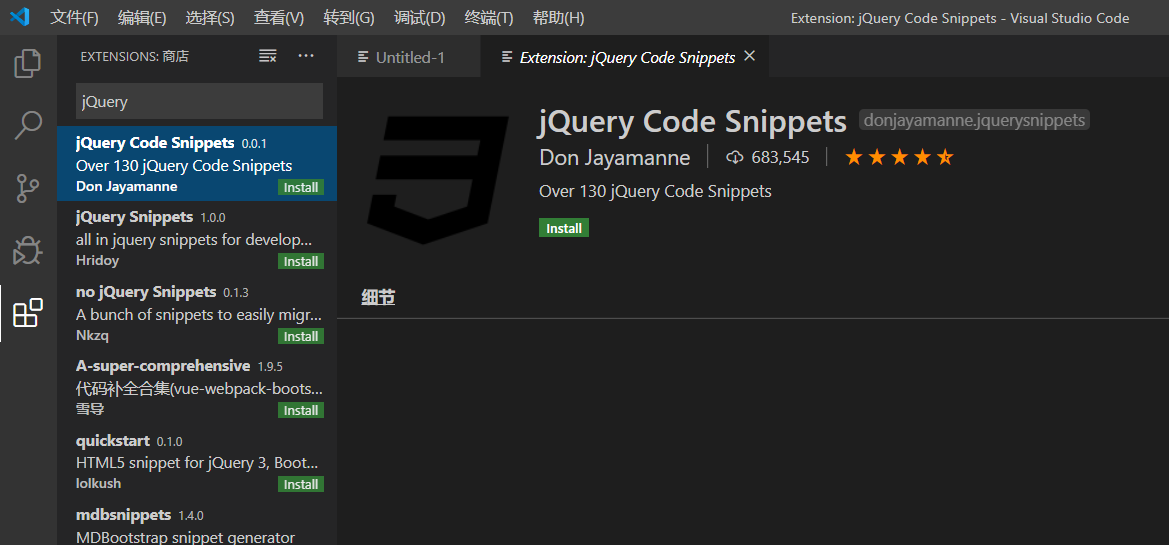
Task: Select mdbsnippets 1.4.0 list entry
Action: click(x=197, y=522)
